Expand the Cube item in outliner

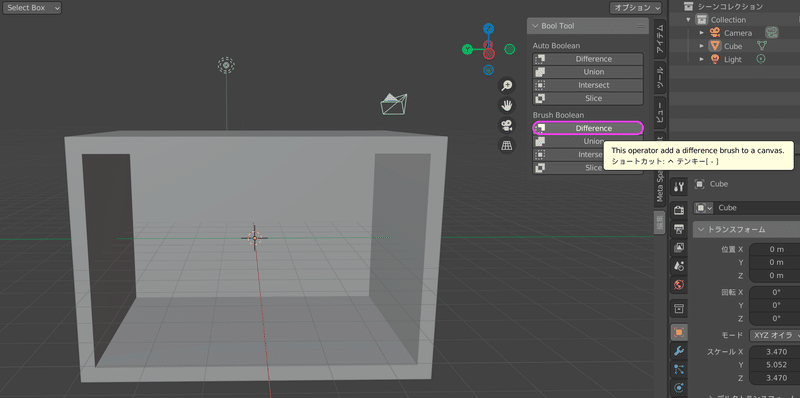click(x=702, y=46)
